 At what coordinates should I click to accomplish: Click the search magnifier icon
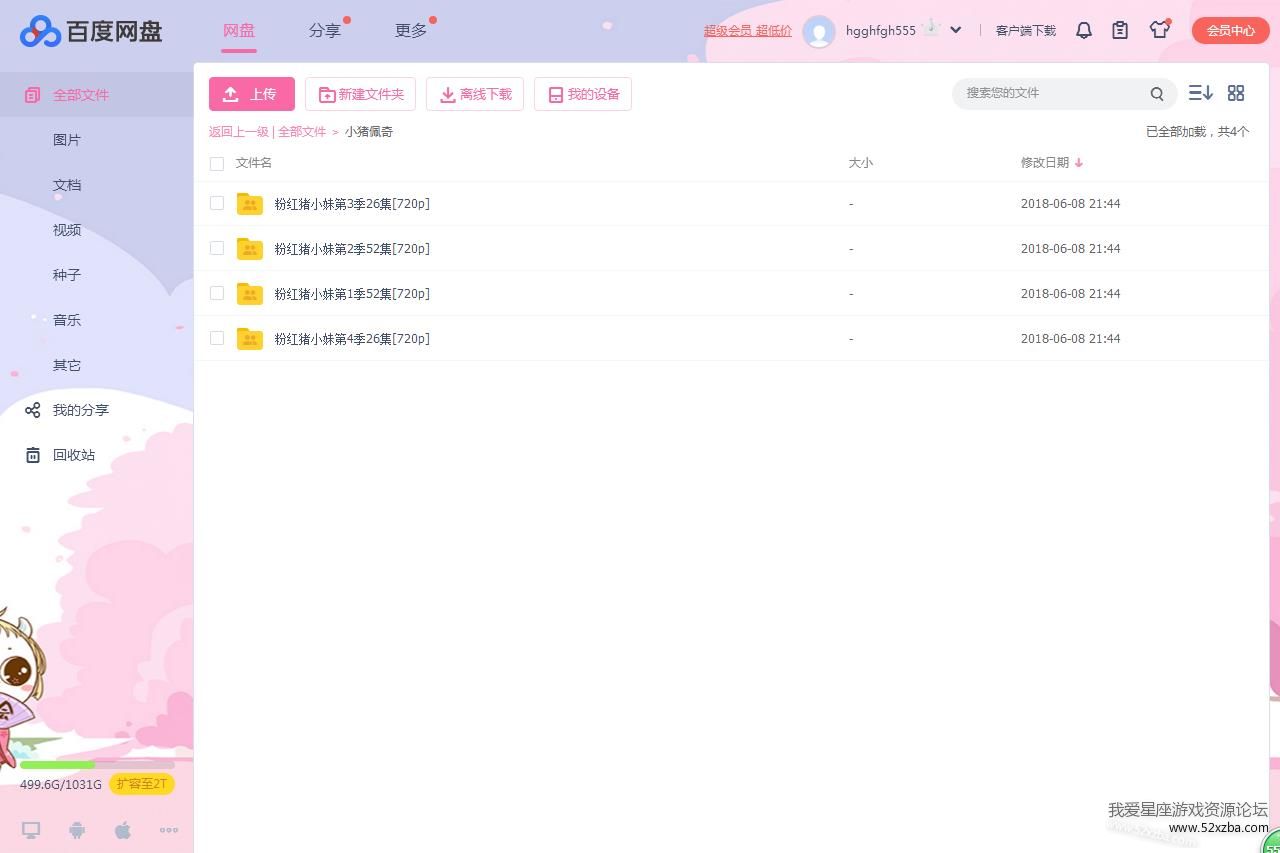pyautogui.click(x=1157, y=94)
